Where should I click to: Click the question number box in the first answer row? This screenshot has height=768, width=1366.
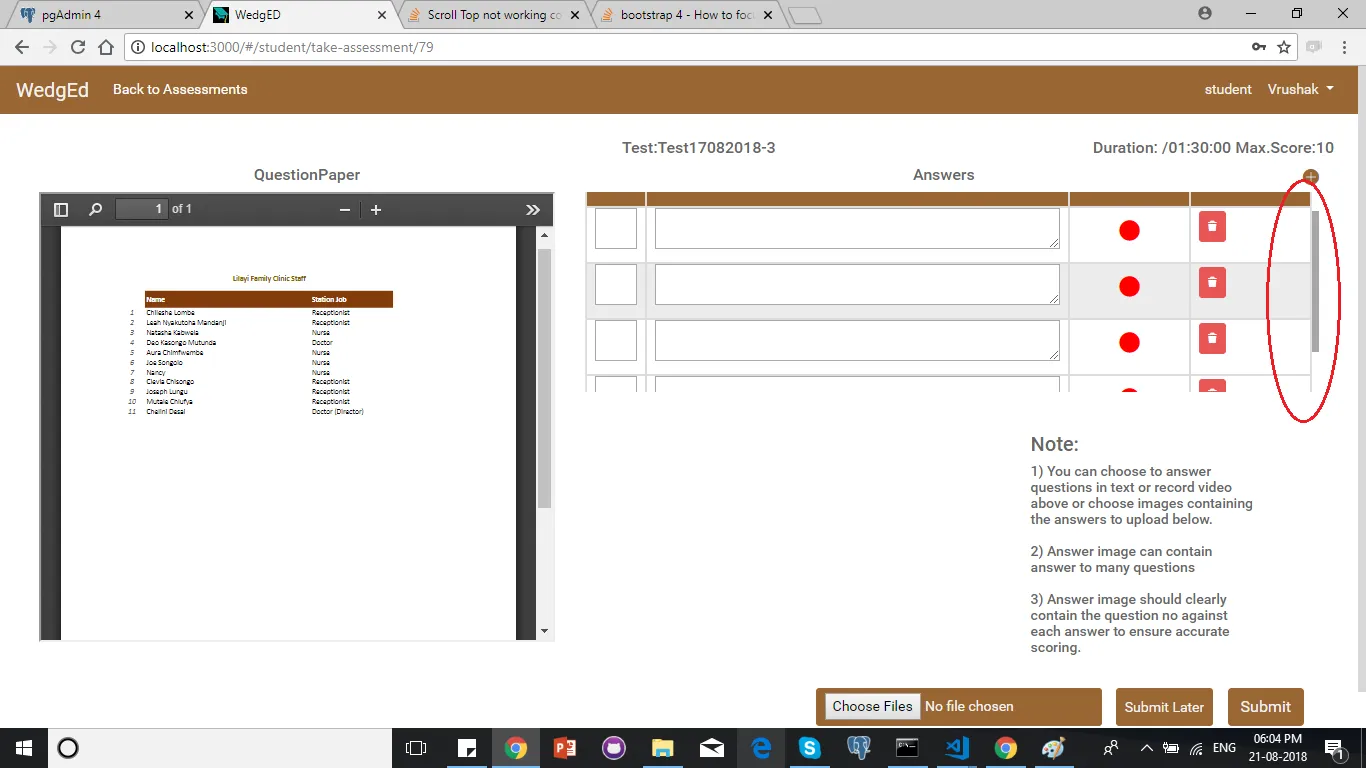pyautogui.click(x=616, y=228)
